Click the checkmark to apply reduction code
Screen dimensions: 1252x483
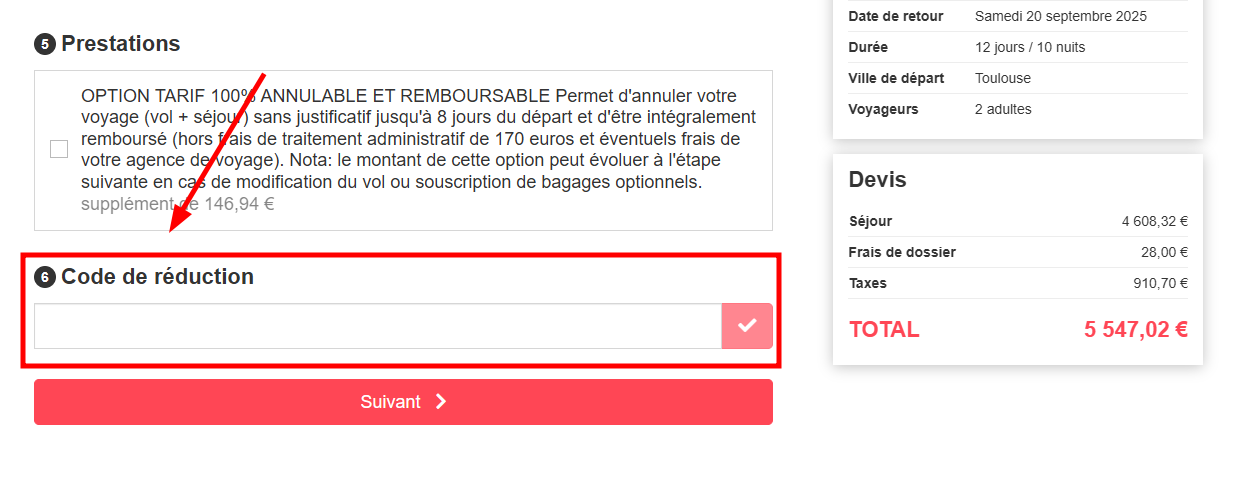pos(747,326)
